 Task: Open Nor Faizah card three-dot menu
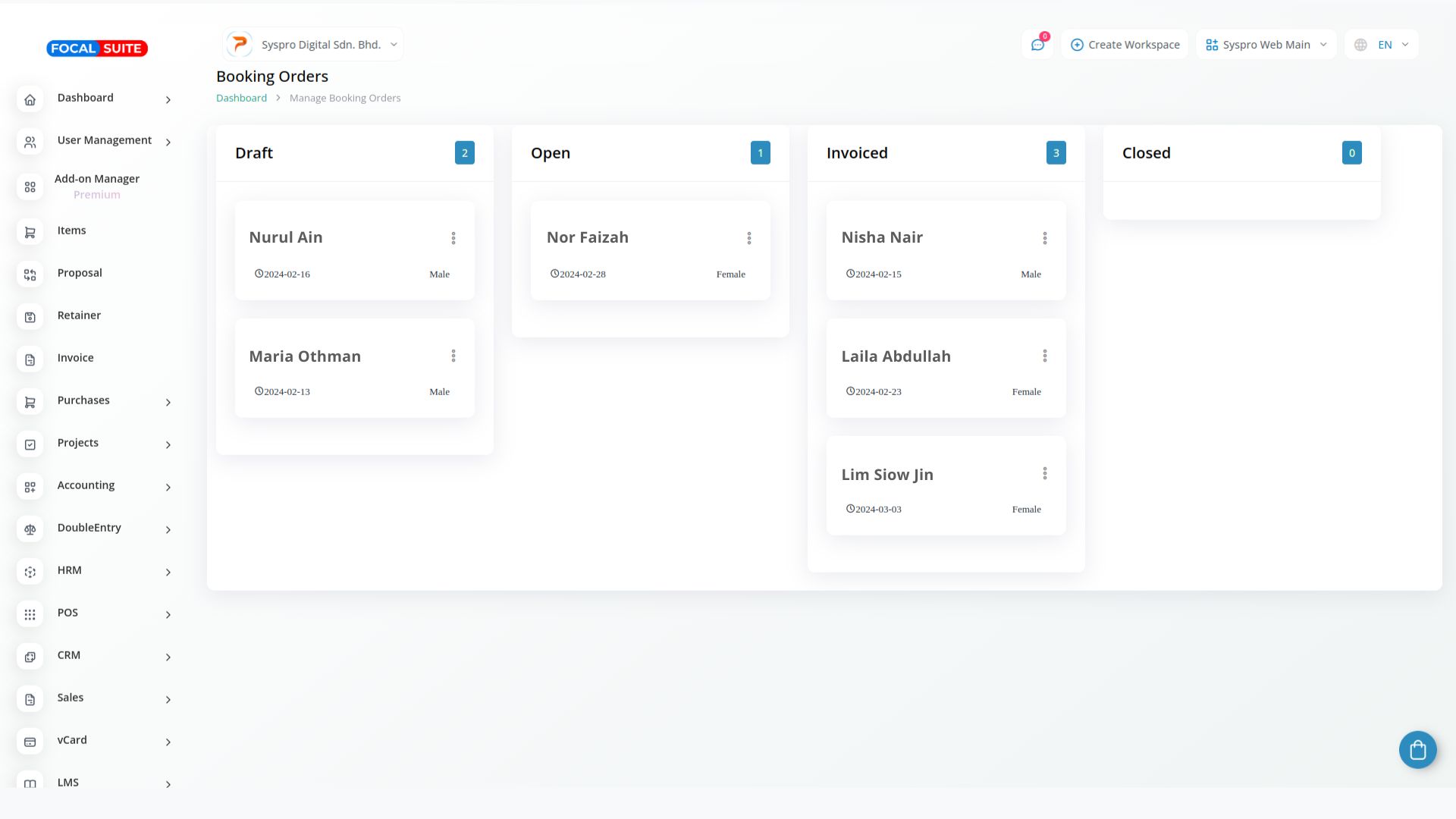click(749, 238)
